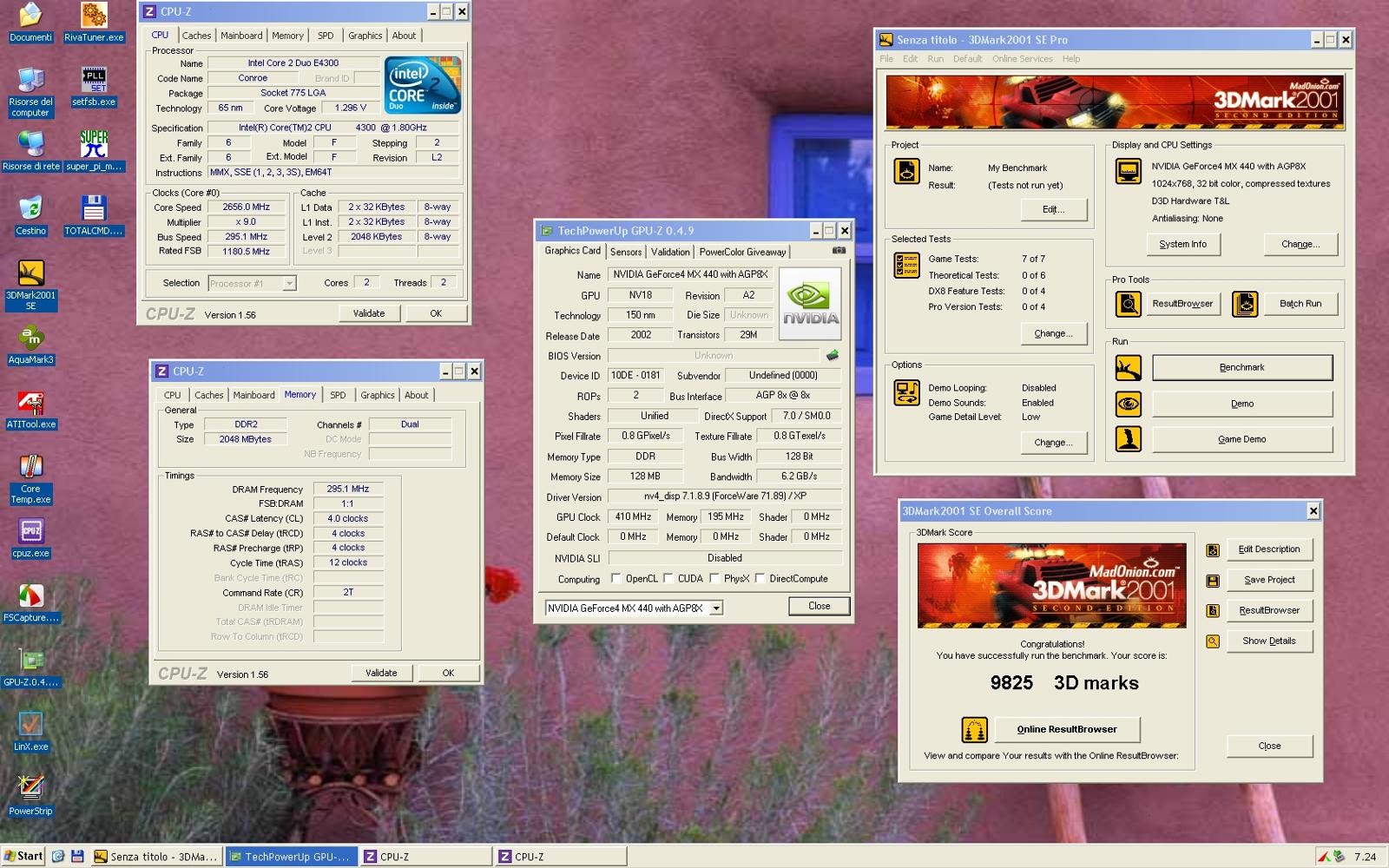Enable the OpenCL checkbox in GPU-Z

coord(616,578)
